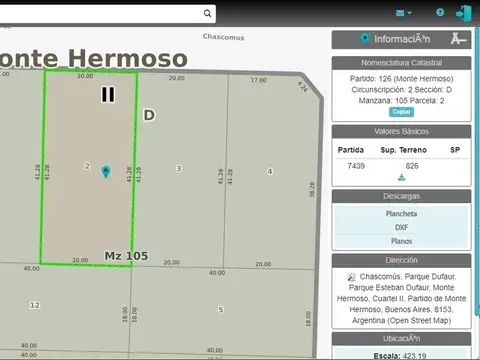Open the Planos download link
The image size is (480, 360).
401,241
